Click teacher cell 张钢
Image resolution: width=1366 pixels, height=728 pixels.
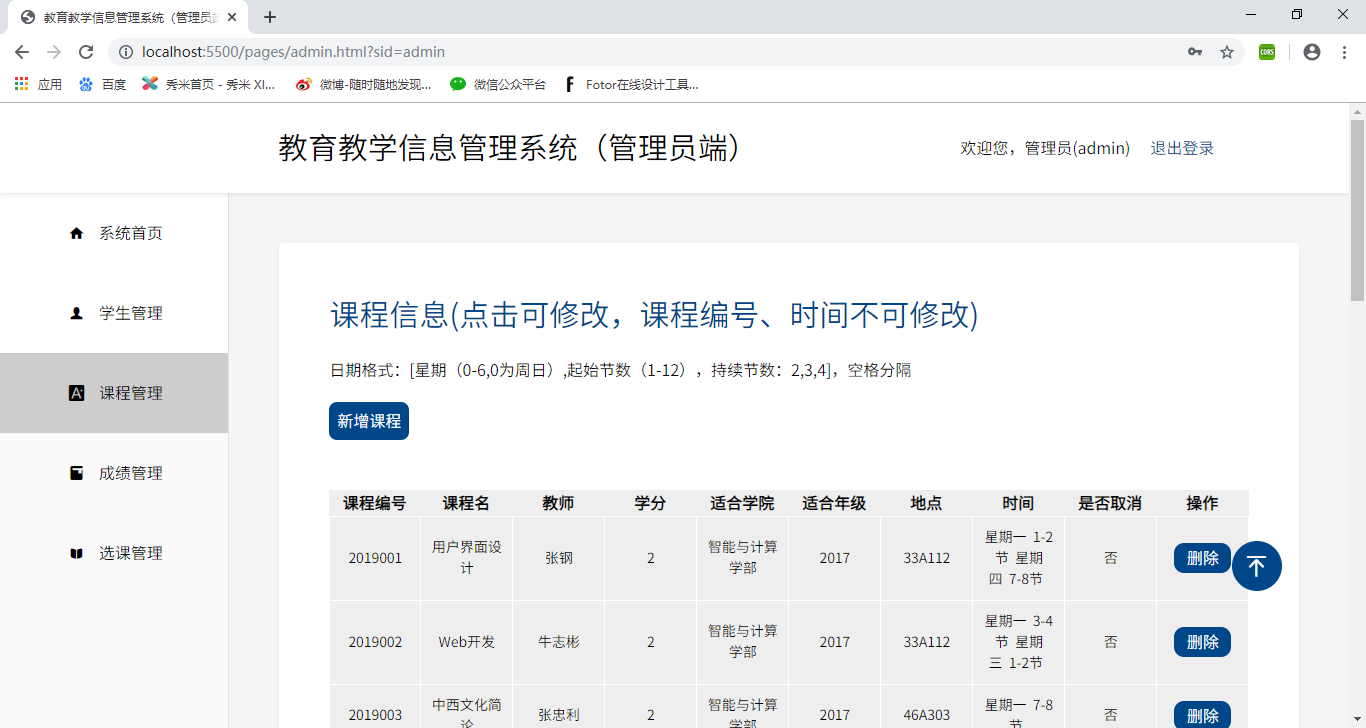(559, 558)
